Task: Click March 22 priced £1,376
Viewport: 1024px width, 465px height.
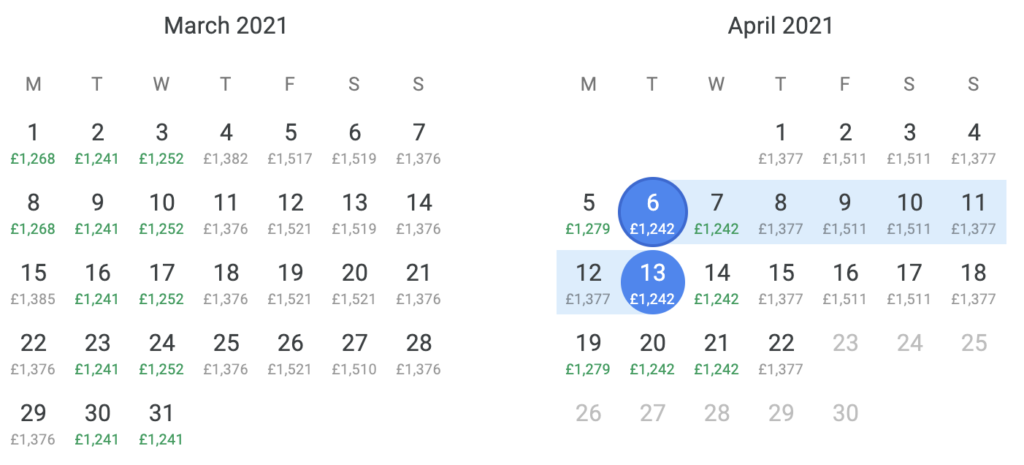Action: (x=33, y=355)
